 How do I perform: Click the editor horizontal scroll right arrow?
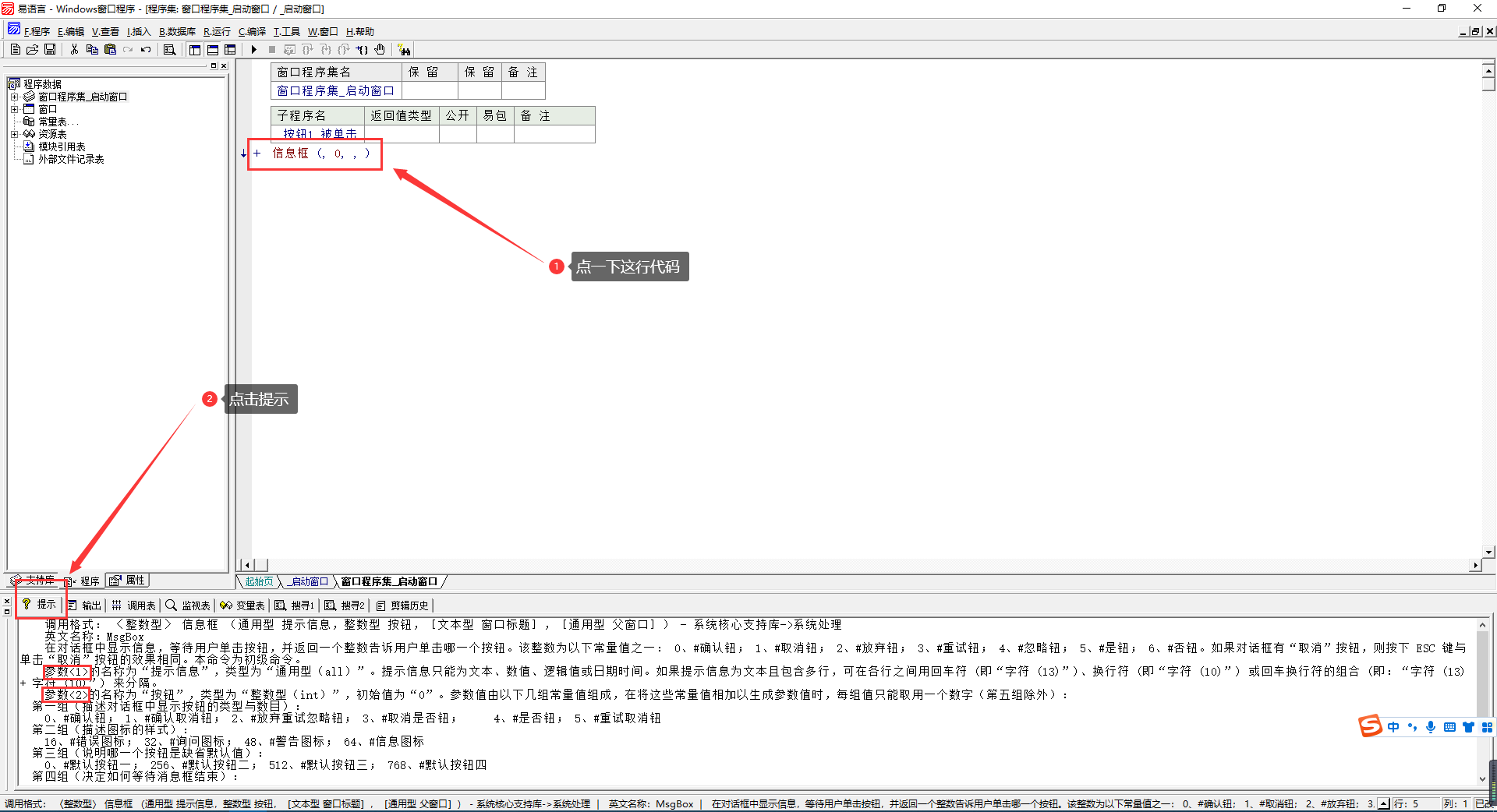1475,565
